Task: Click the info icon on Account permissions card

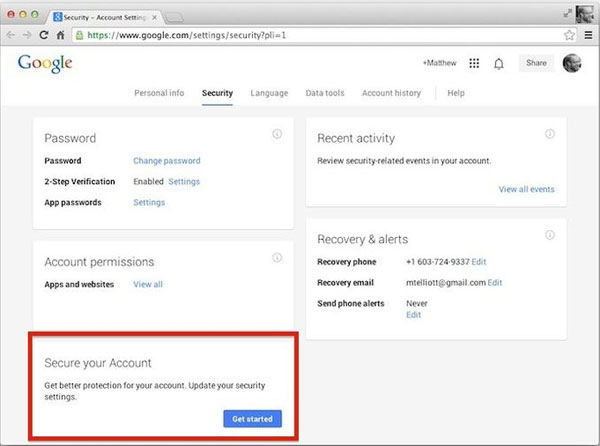Action: click(x=277, y=258)
